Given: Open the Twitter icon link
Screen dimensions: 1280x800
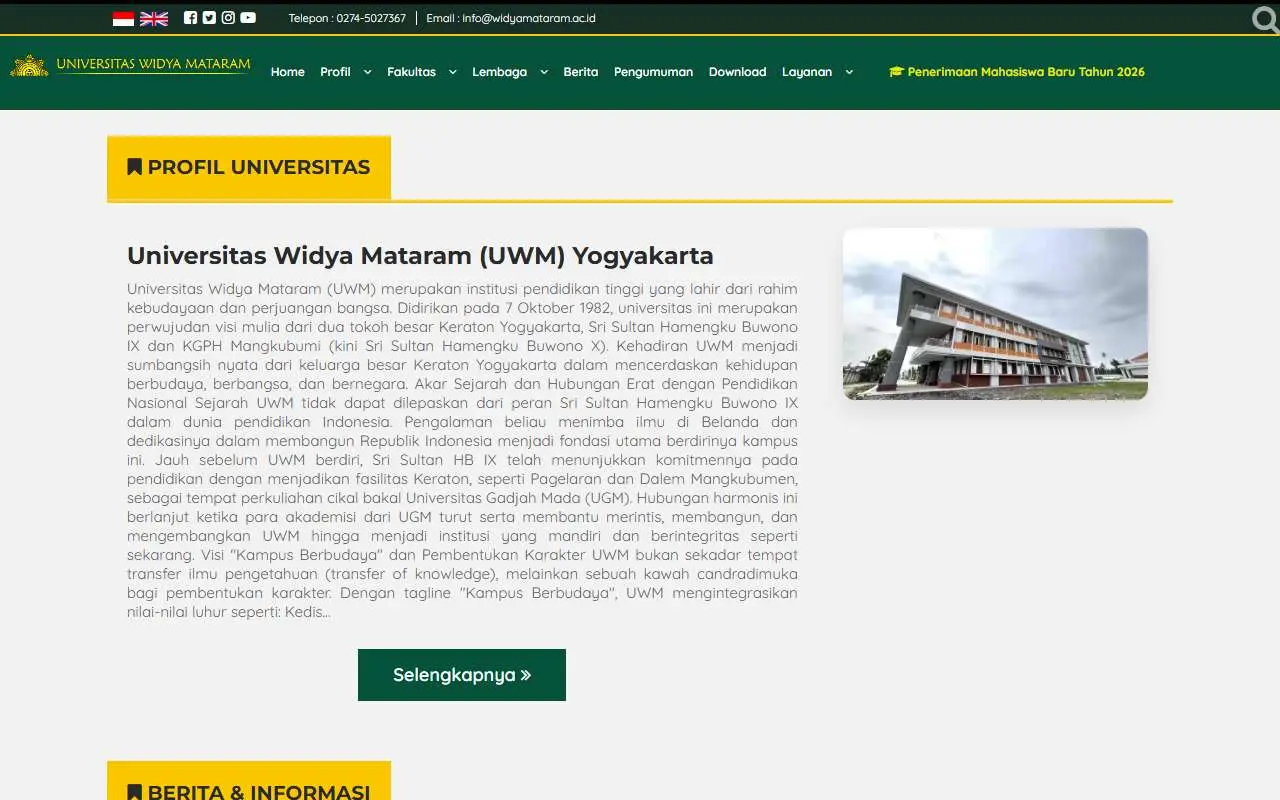Looking at the screenshot, I should tap(209, 18).
